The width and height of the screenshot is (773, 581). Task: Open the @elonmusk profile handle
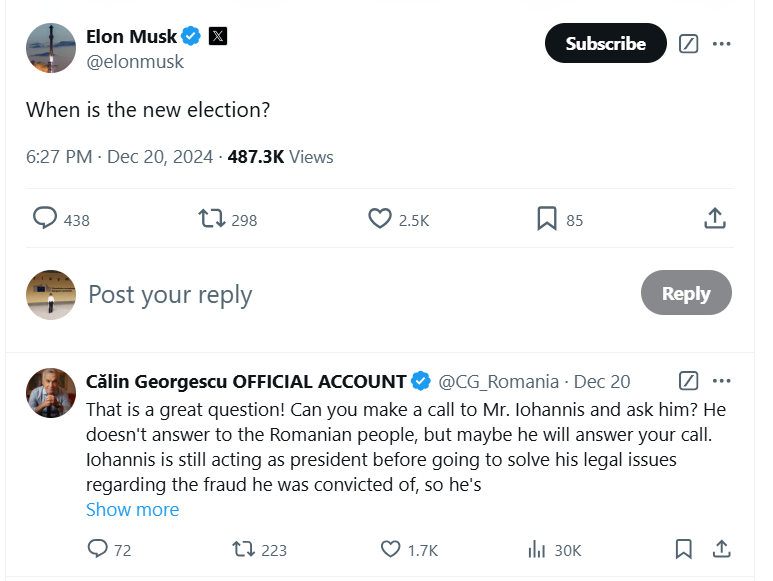pyautogui.click(x=135, y=62)
